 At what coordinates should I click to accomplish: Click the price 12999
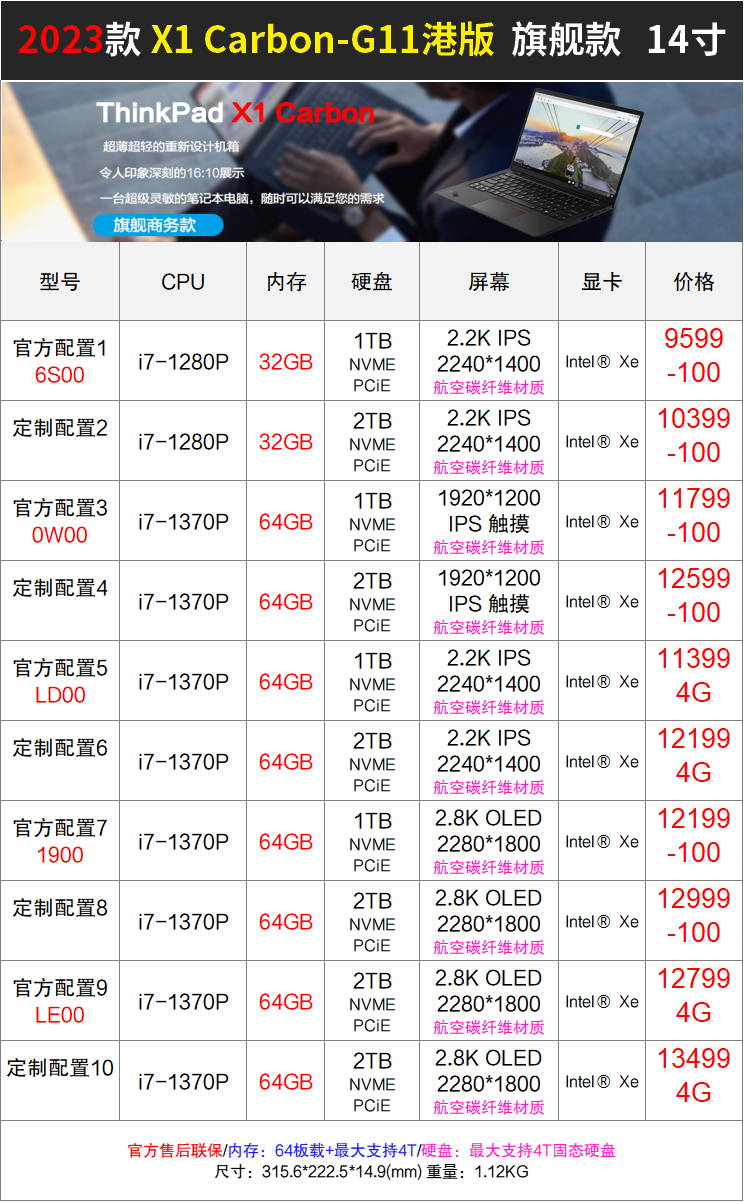694,898
